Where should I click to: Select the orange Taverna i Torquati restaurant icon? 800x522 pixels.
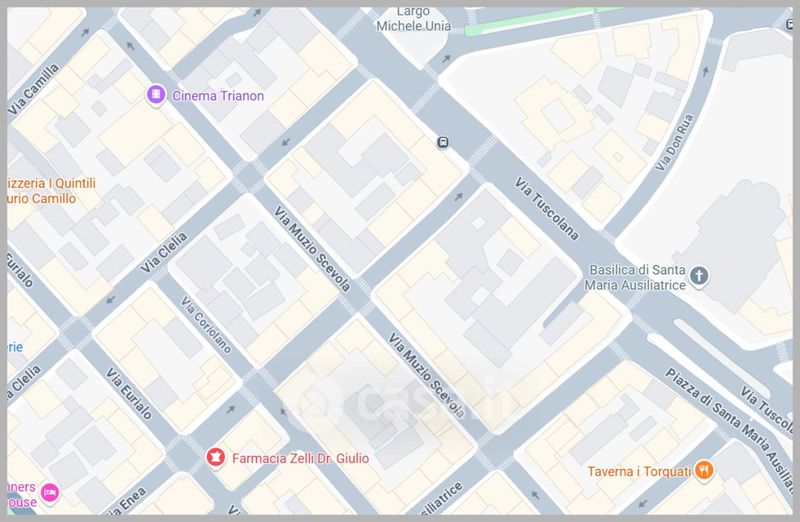[704, 470]
